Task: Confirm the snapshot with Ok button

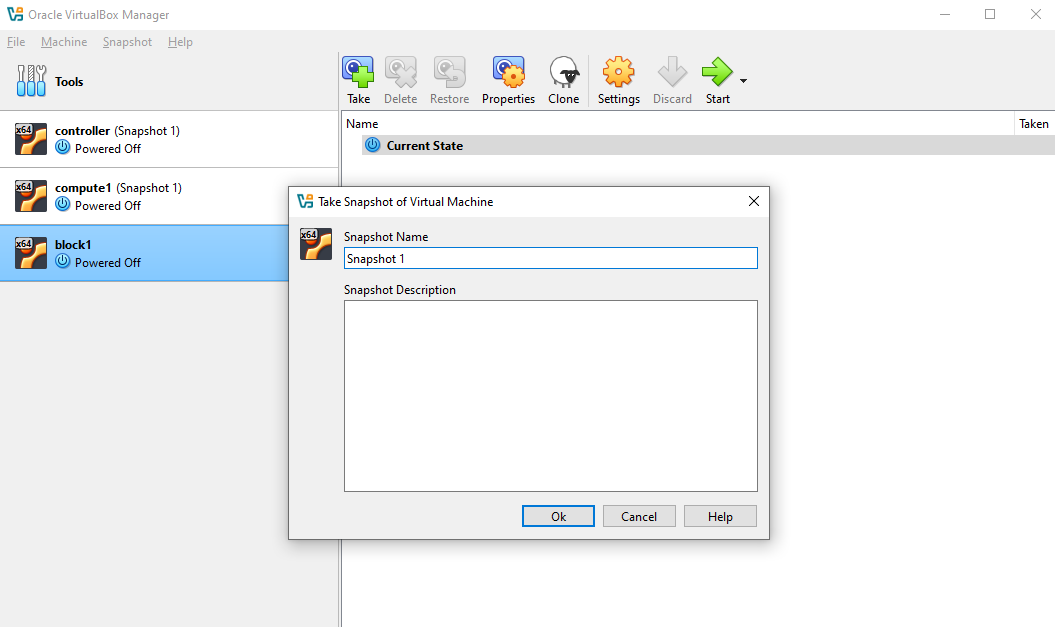Action: [558, 516]
